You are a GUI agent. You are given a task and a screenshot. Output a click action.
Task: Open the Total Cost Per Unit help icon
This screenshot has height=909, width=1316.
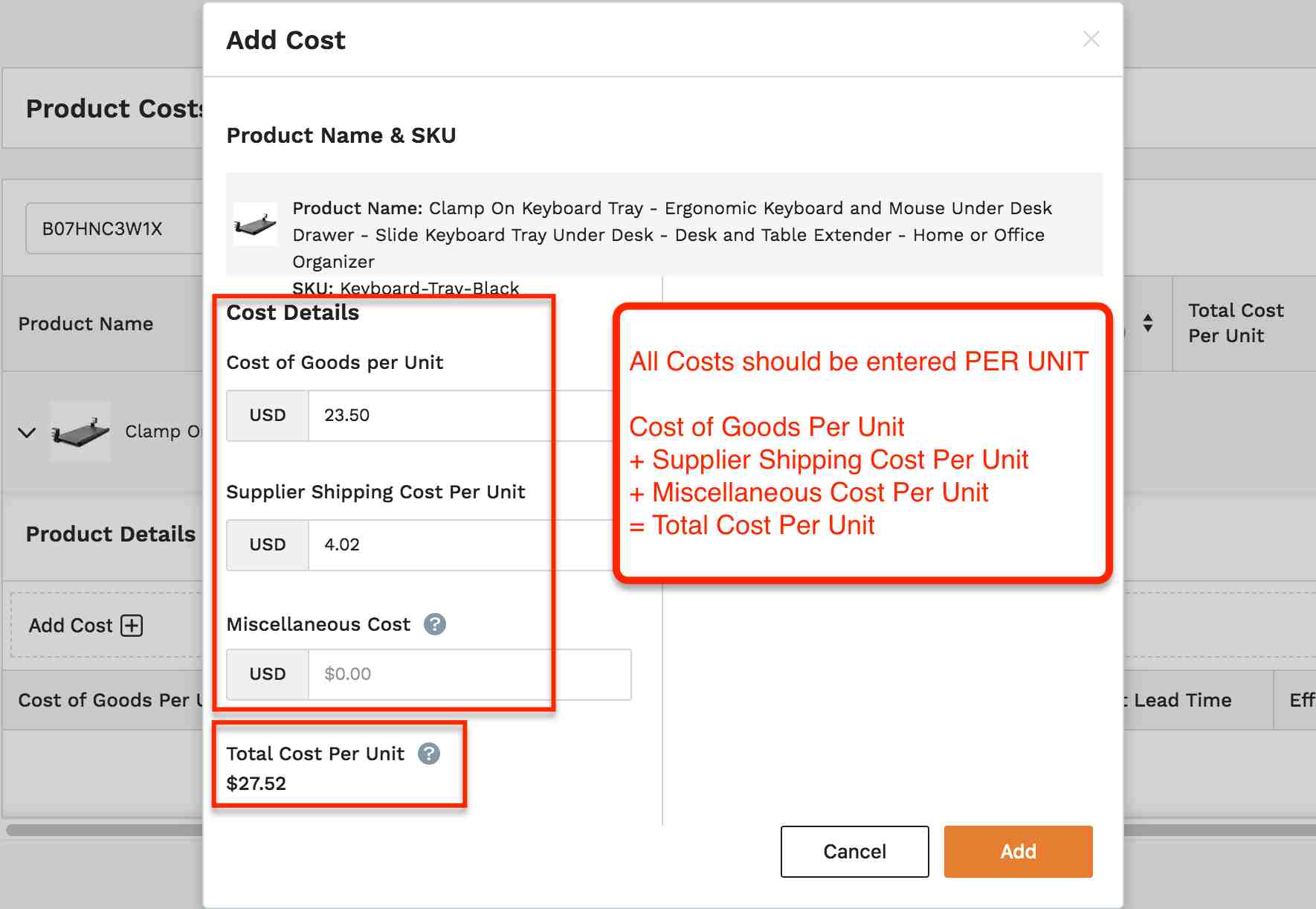(429, 754)
